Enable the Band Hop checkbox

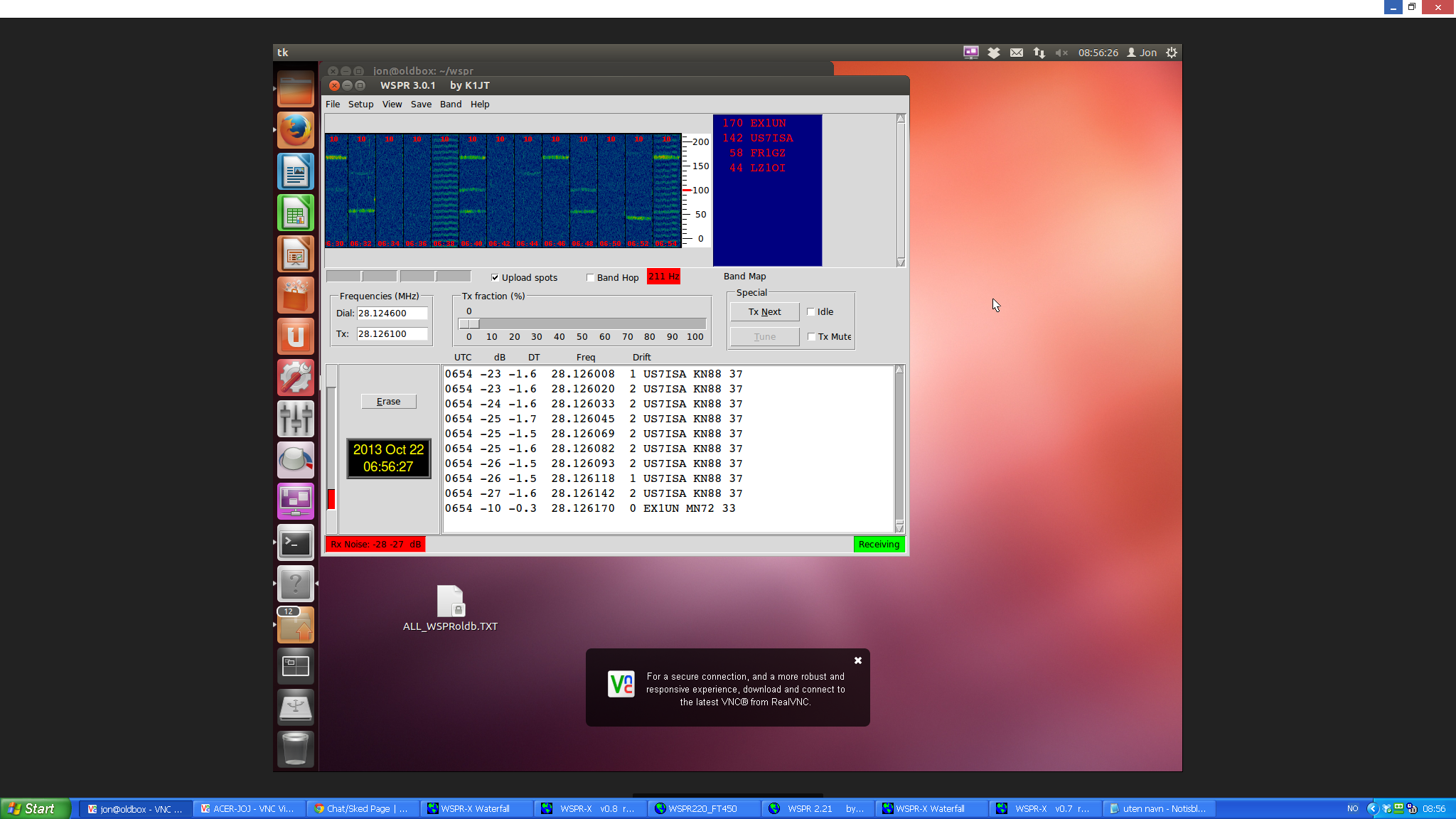(x=590, y=278)
